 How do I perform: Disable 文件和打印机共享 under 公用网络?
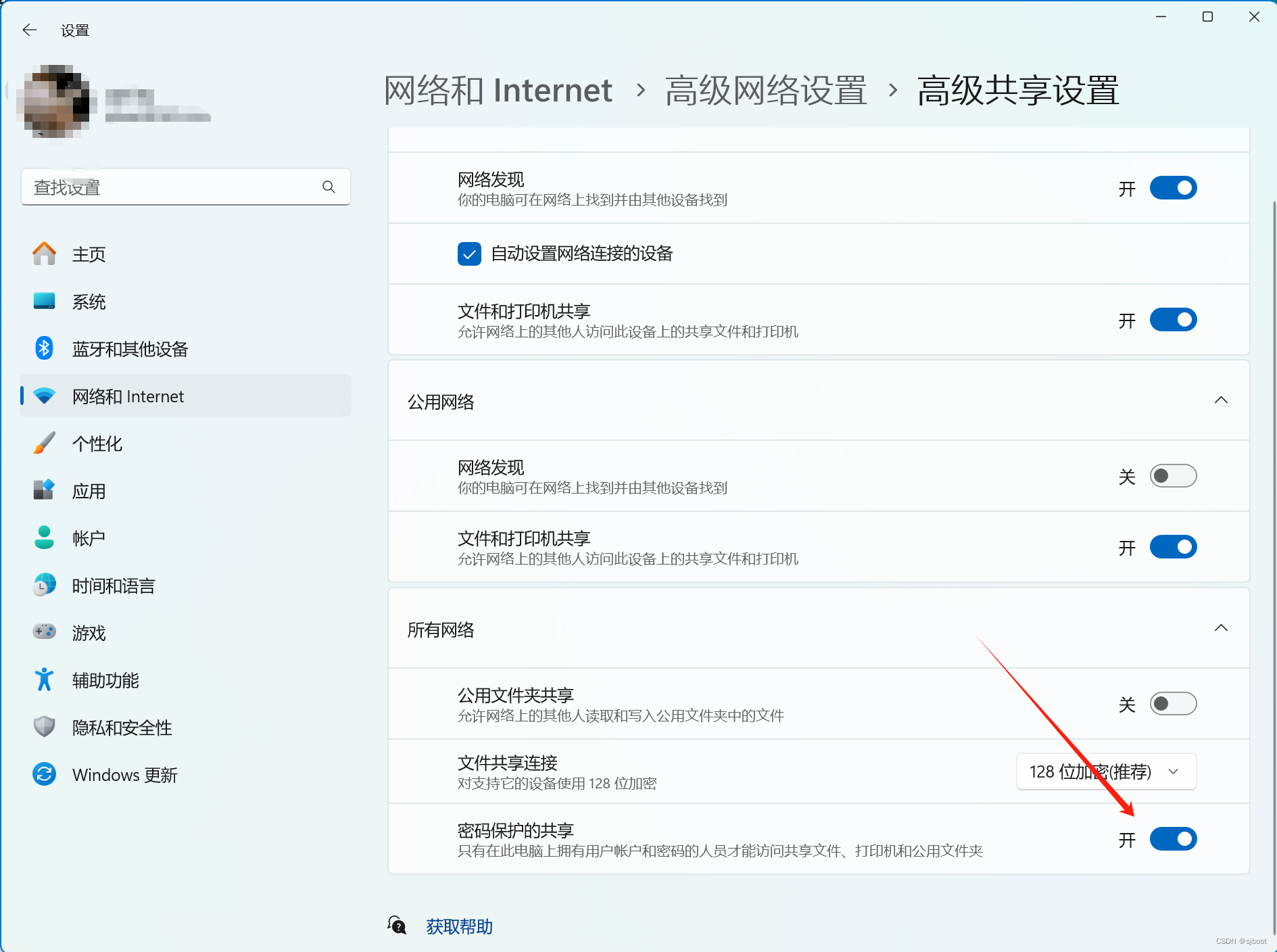[1174, 547]
